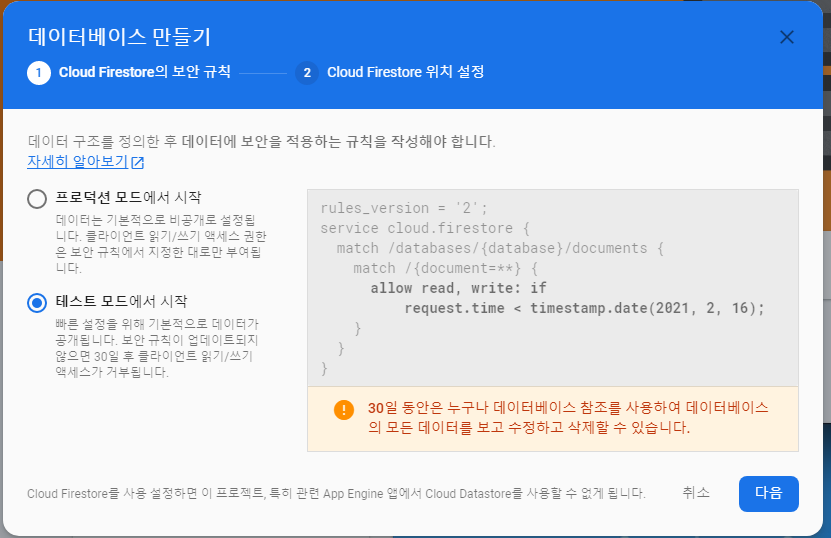Click the step 1 circle indicator
Image resolution: width=831 pixels, height=538 pixels.
tap(39, 73)
